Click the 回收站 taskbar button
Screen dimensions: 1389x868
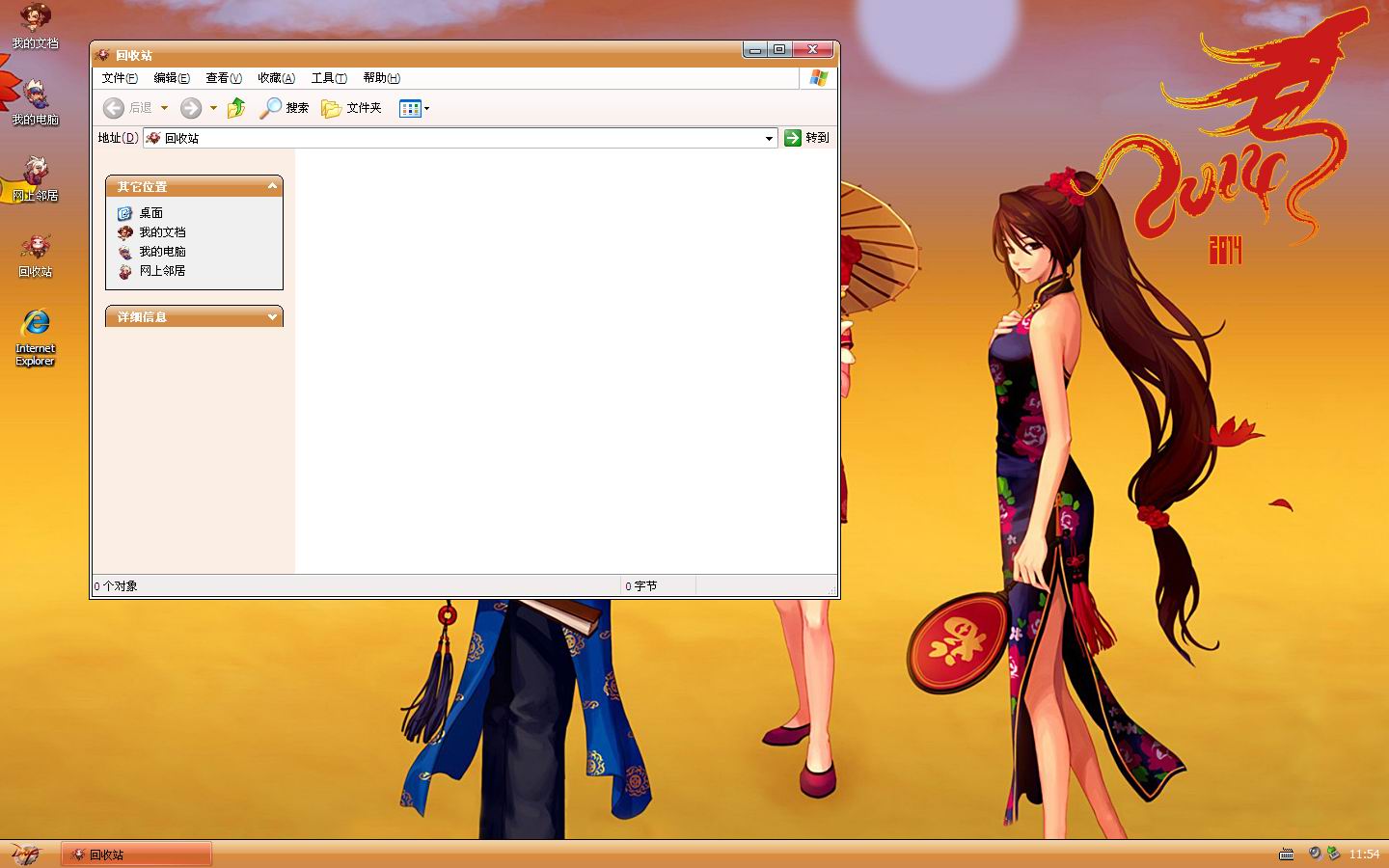click(137, 854)
